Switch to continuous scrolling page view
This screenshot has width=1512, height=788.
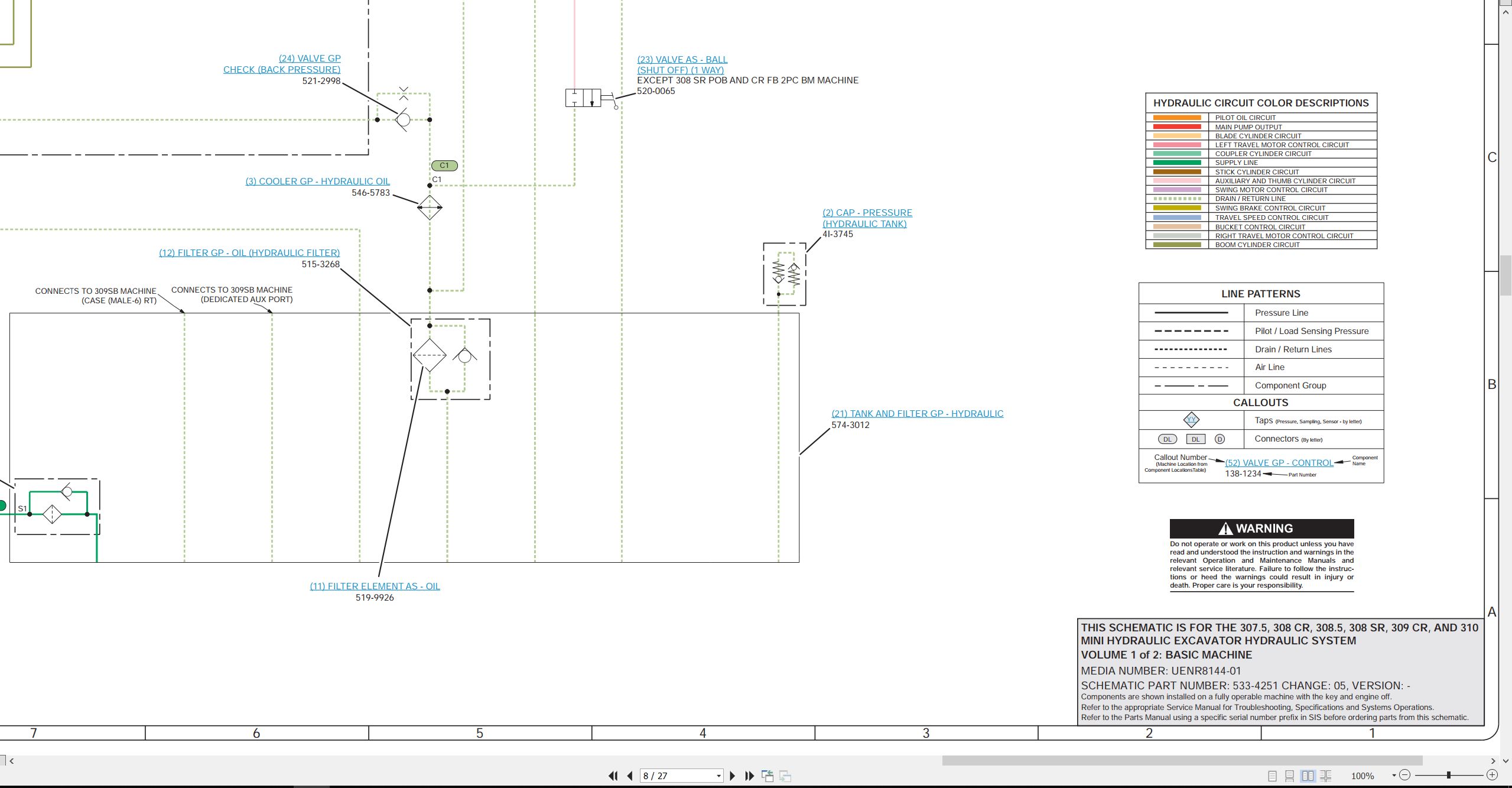click(1290, 776)
